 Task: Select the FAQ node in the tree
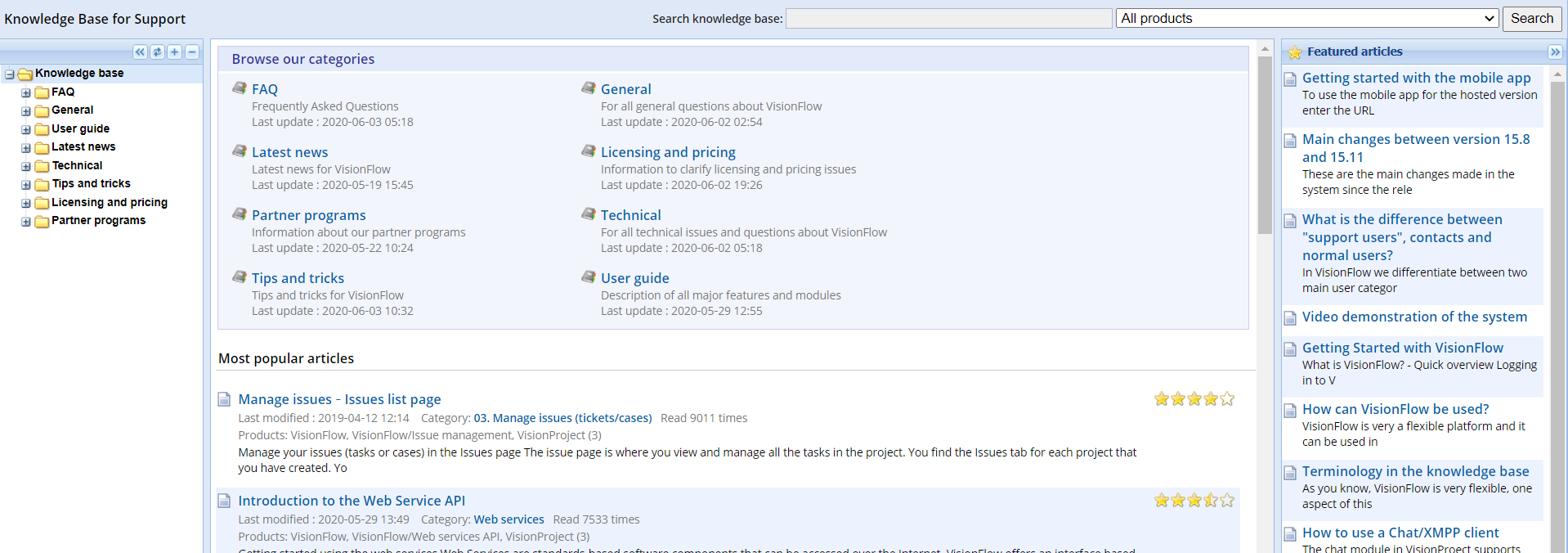(x=63, y=92)
